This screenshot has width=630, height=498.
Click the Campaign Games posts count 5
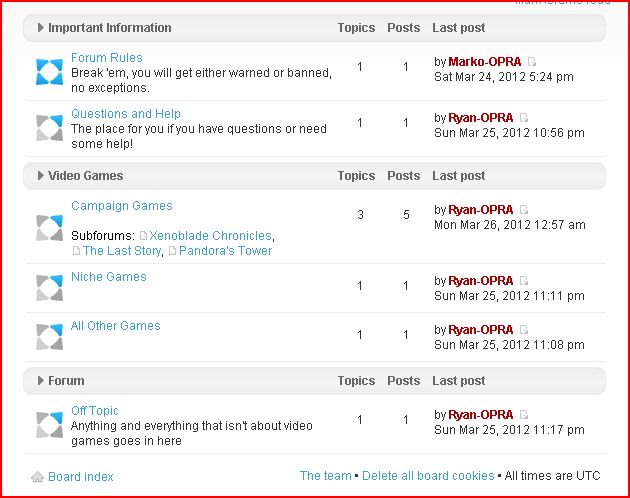(406, 215)
